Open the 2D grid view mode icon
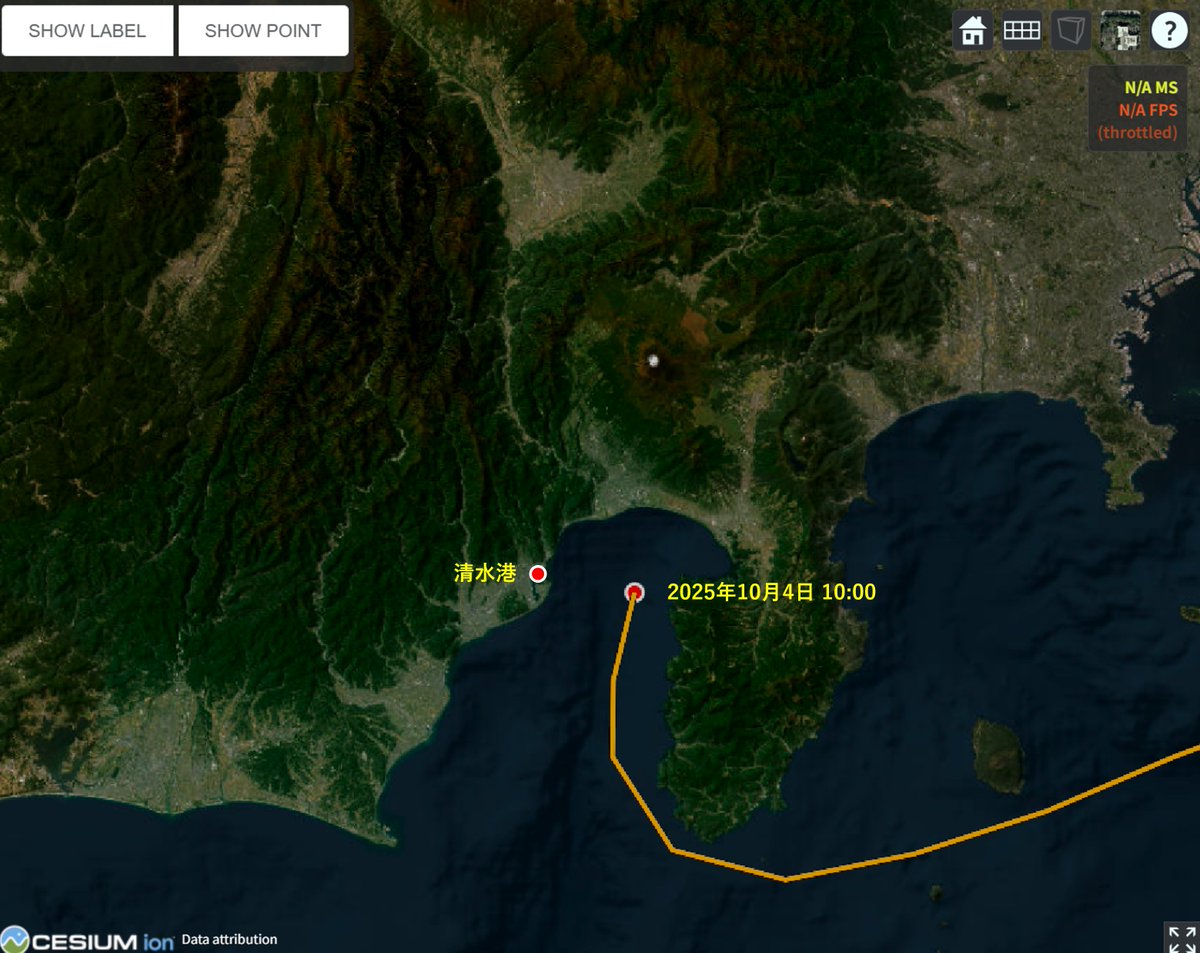Viewport: 1200px width, 953px height. [1022, 31]
